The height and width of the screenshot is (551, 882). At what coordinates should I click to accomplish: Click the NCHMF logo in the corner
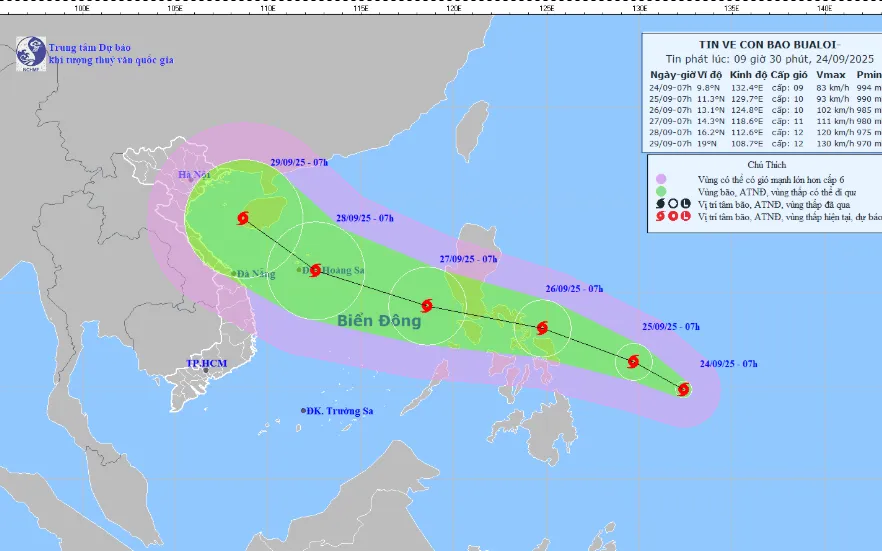30,52
